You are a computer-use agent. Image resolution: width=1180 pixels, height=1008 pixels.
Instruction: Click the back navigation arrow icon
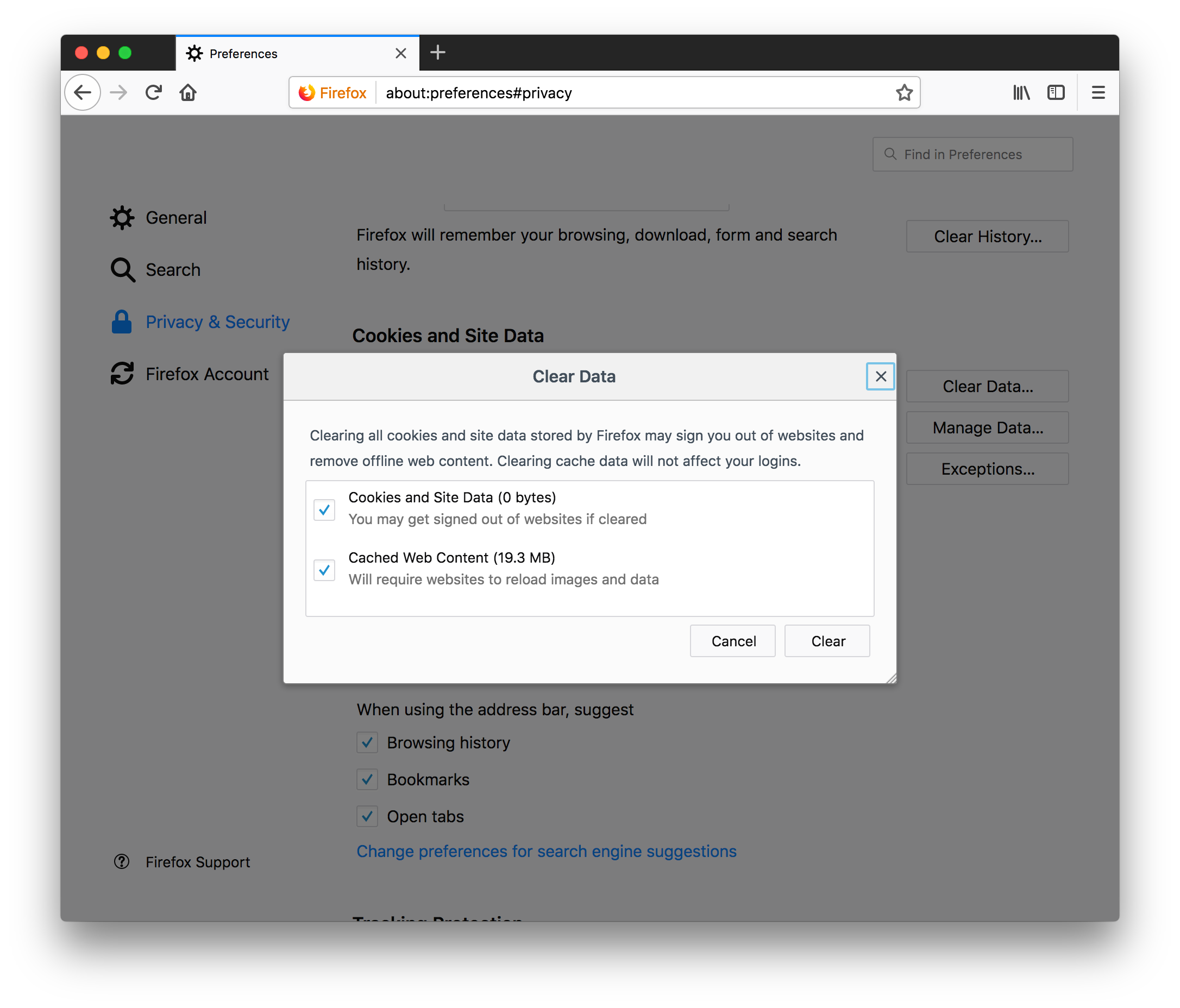tap(85, 93)
